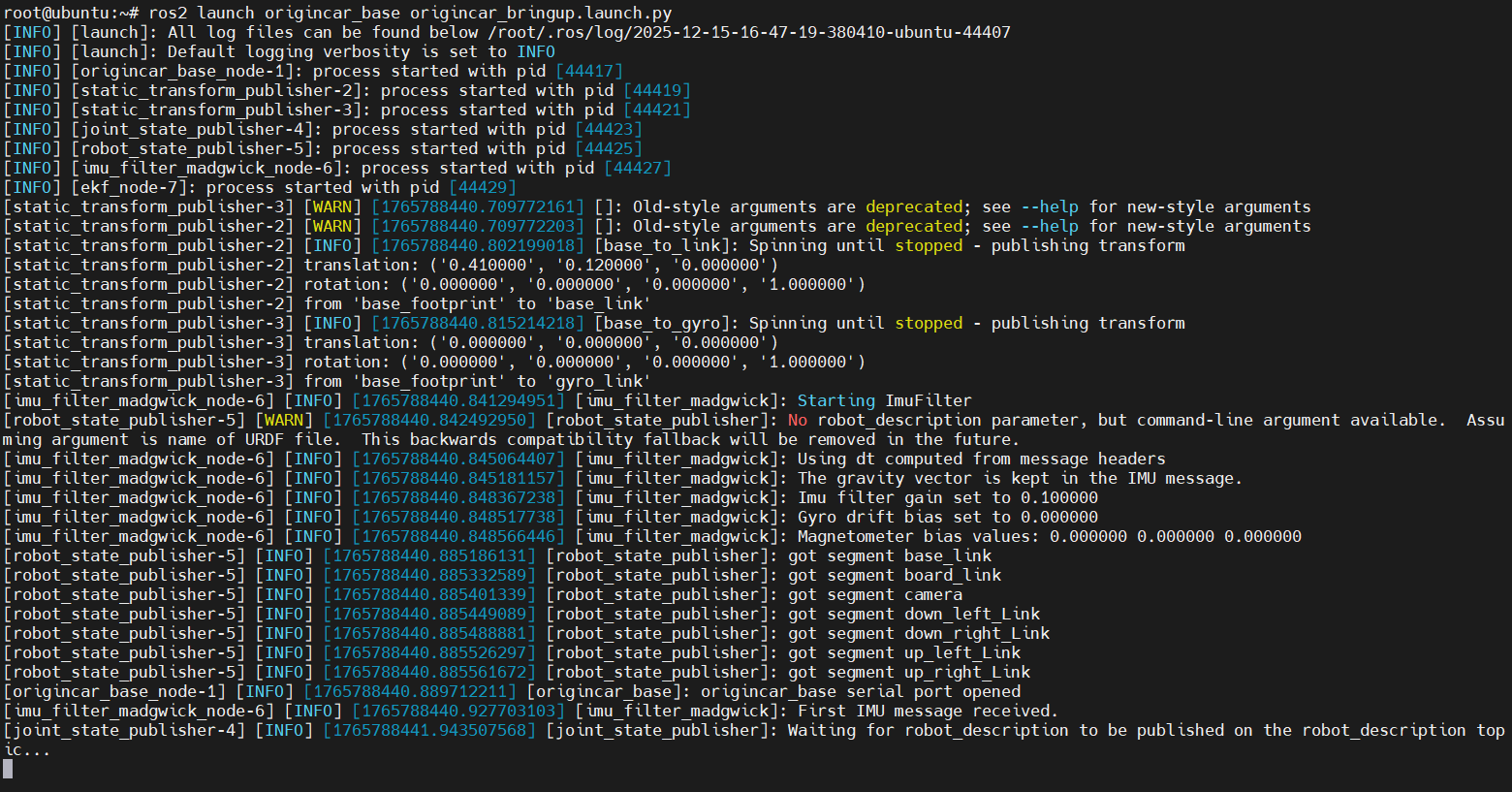Click the base_to_gyro node name
This screenshot has width=1512, height=792.
click(666, 323)
